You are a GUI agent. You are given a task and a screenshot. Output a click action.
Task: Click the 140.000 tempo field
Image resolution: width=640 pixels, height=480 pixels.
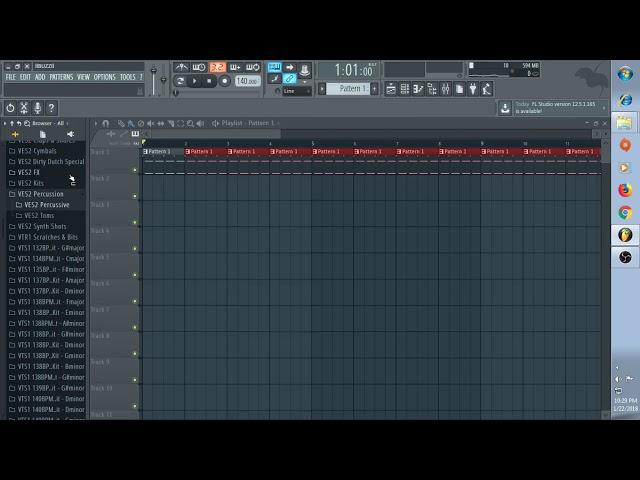[247, 81]
